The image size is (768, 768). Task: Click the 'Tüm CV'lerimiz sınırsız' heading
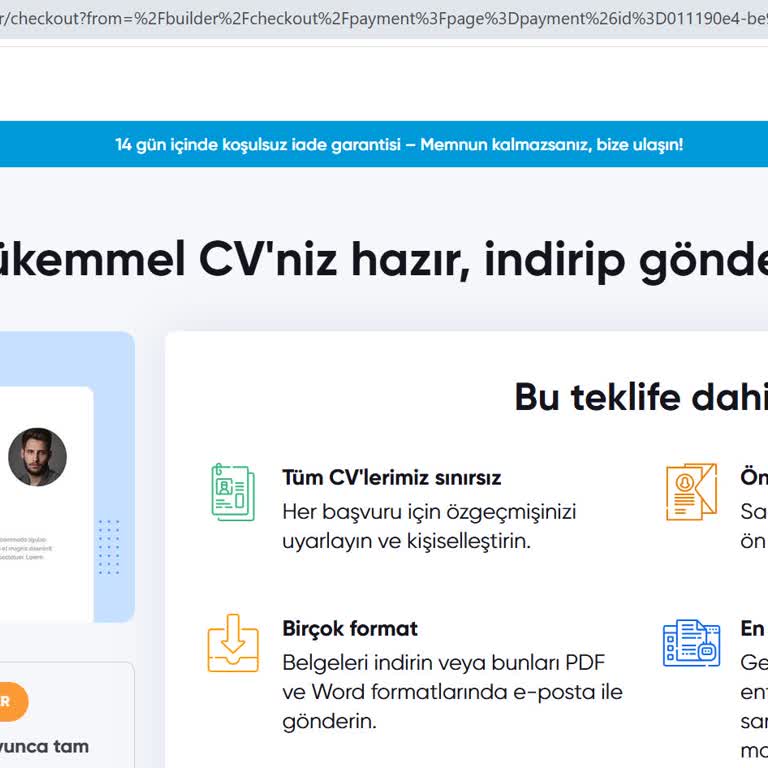click(x=391, y=478)
